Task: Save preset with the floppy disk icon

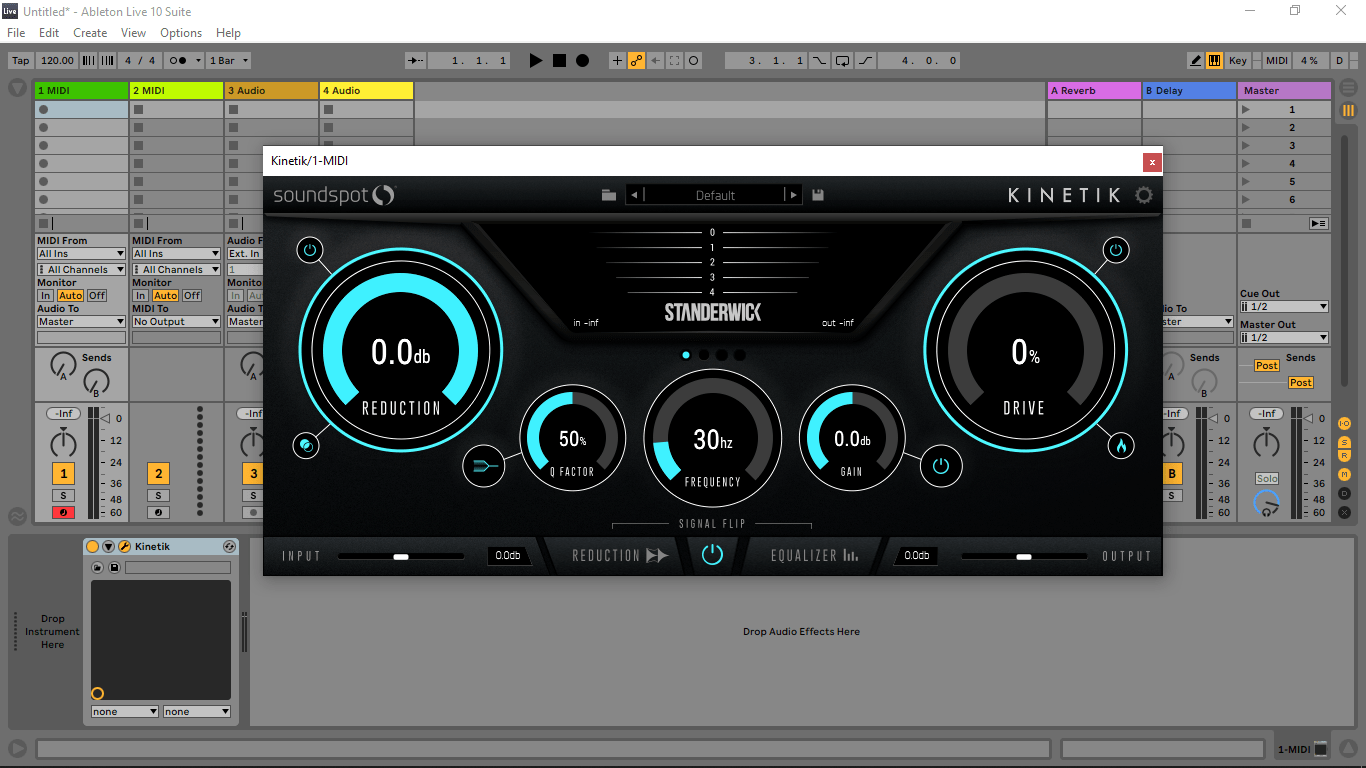Action: tap(818, 195)
